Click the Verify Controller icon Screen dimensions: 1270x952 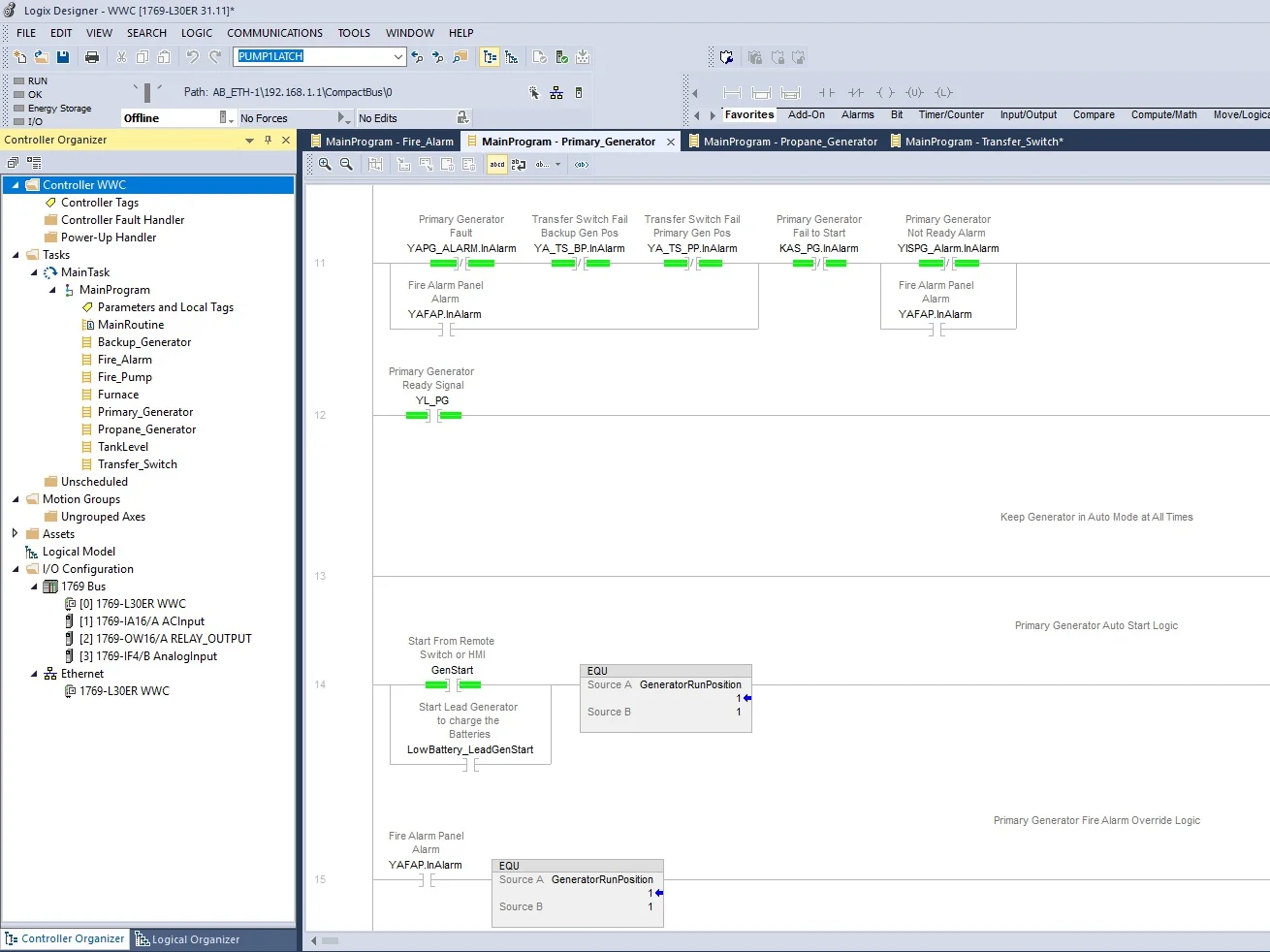[x=561, y=57]
